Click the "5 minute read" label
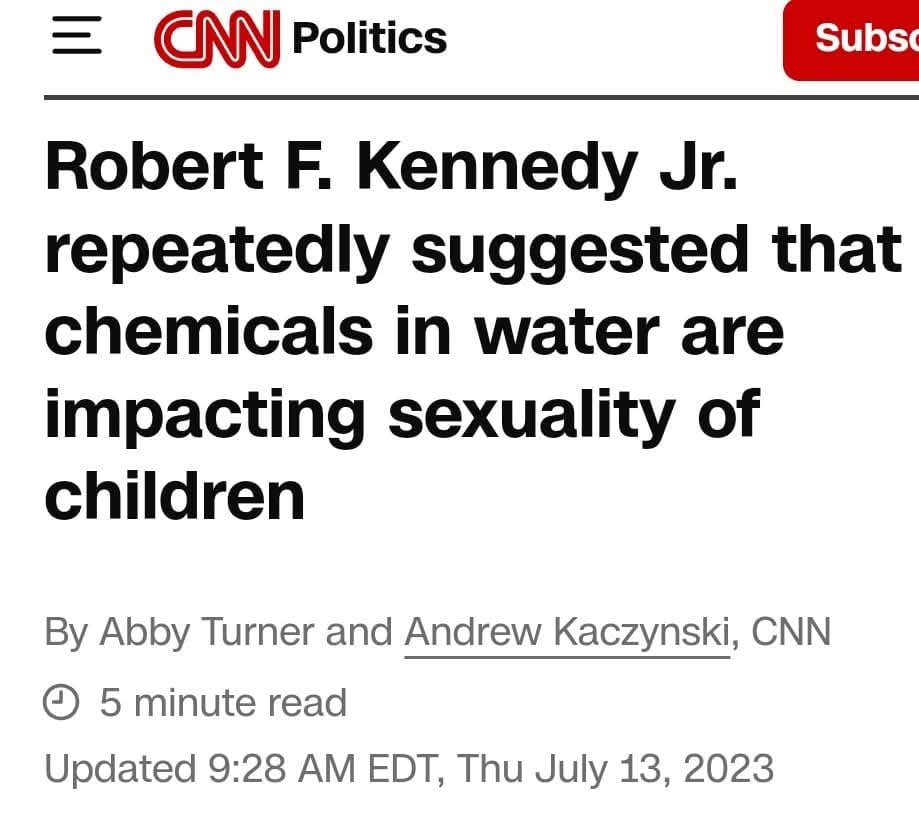 click(223, 702)
